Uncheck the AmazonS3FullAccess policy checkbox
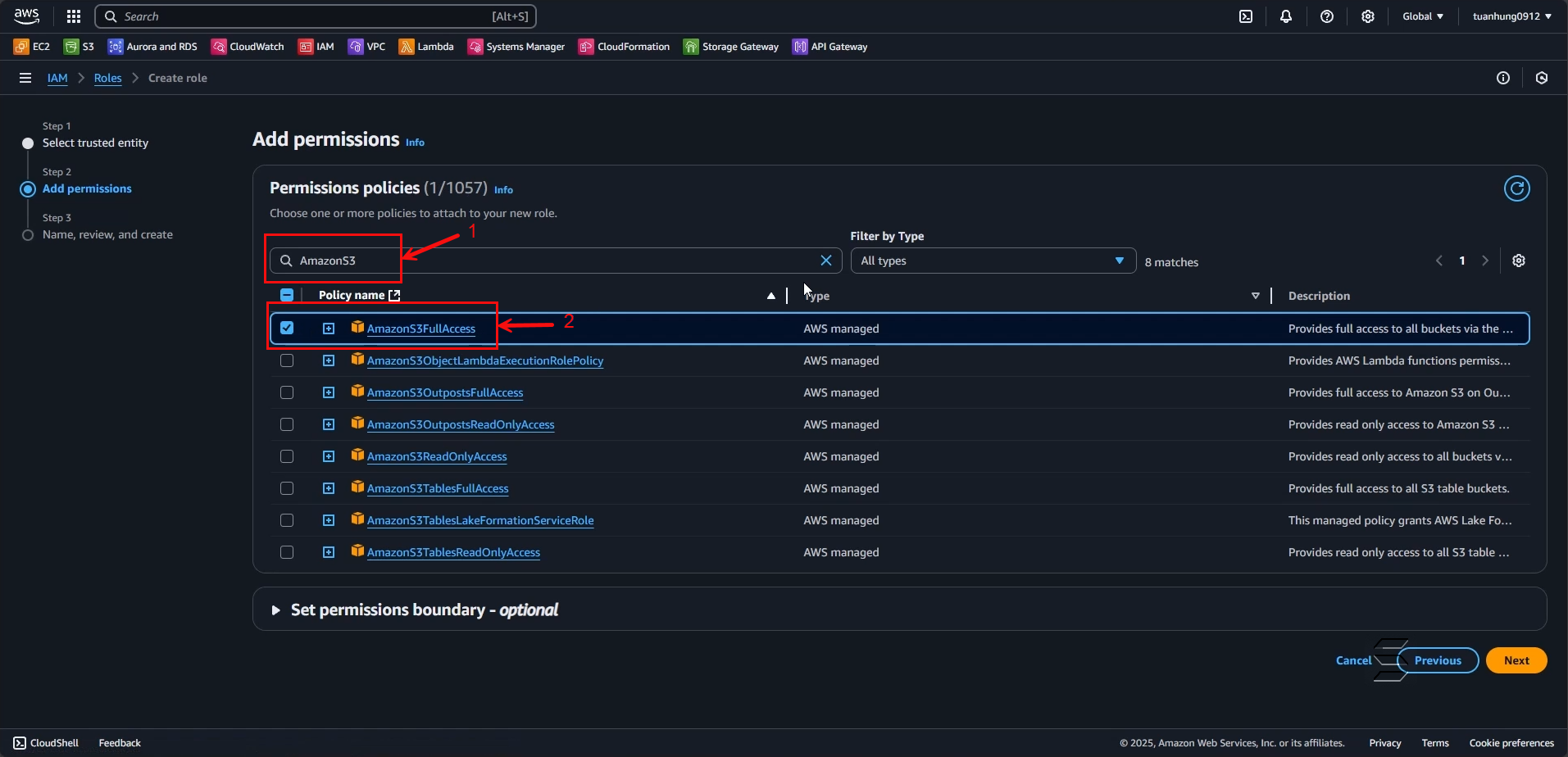The width and height of the screenshot is (1568, 757). point(287,328)
